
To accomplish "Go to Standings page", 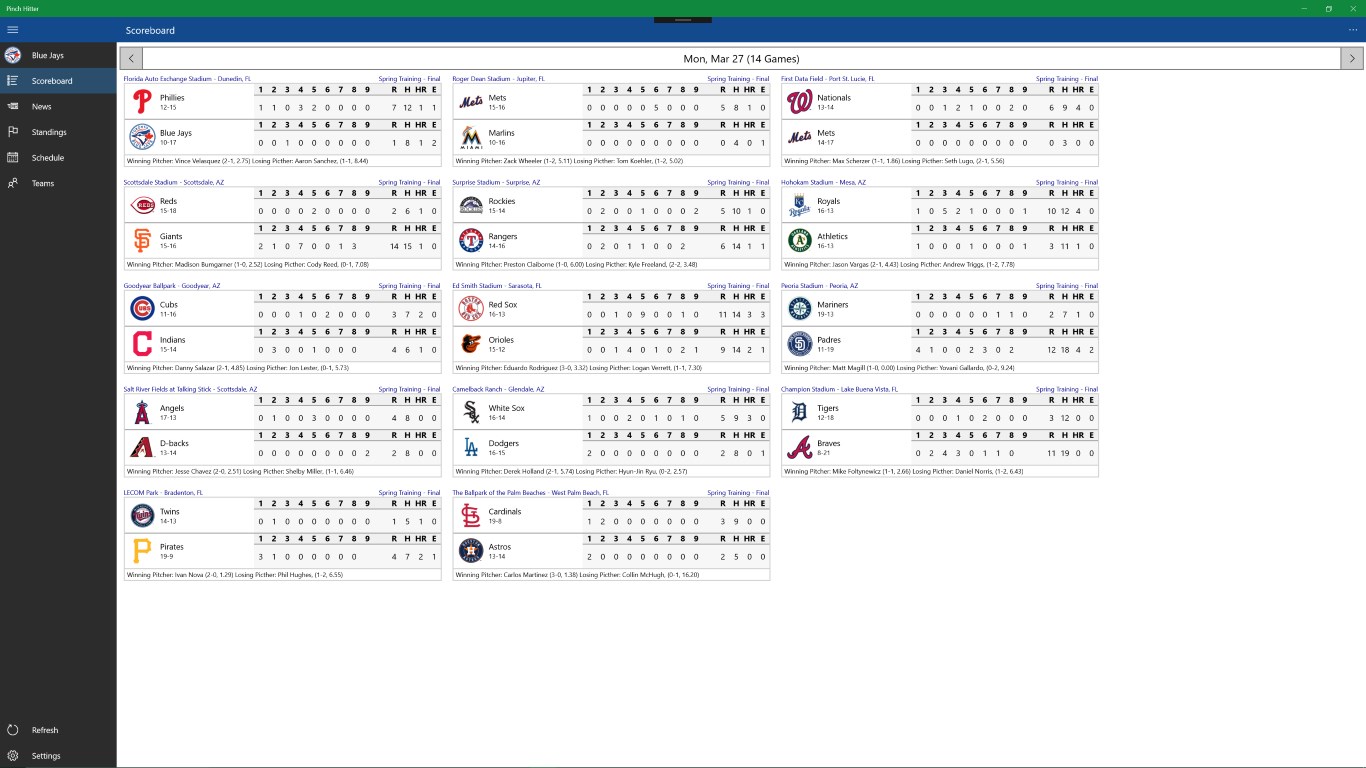I will 58,132.
